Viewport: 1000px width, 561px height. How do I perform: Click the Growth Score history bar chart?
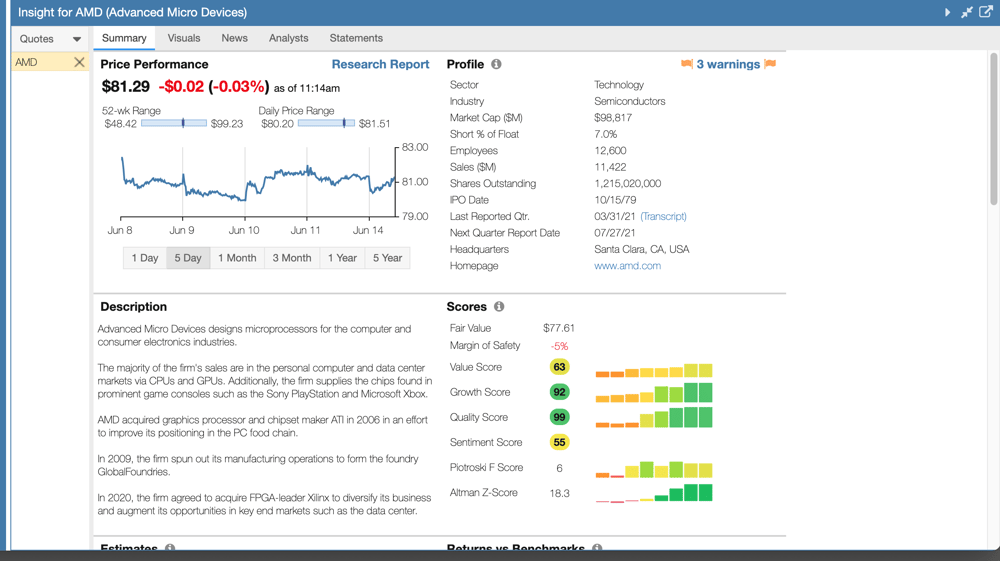pos(654,392)
